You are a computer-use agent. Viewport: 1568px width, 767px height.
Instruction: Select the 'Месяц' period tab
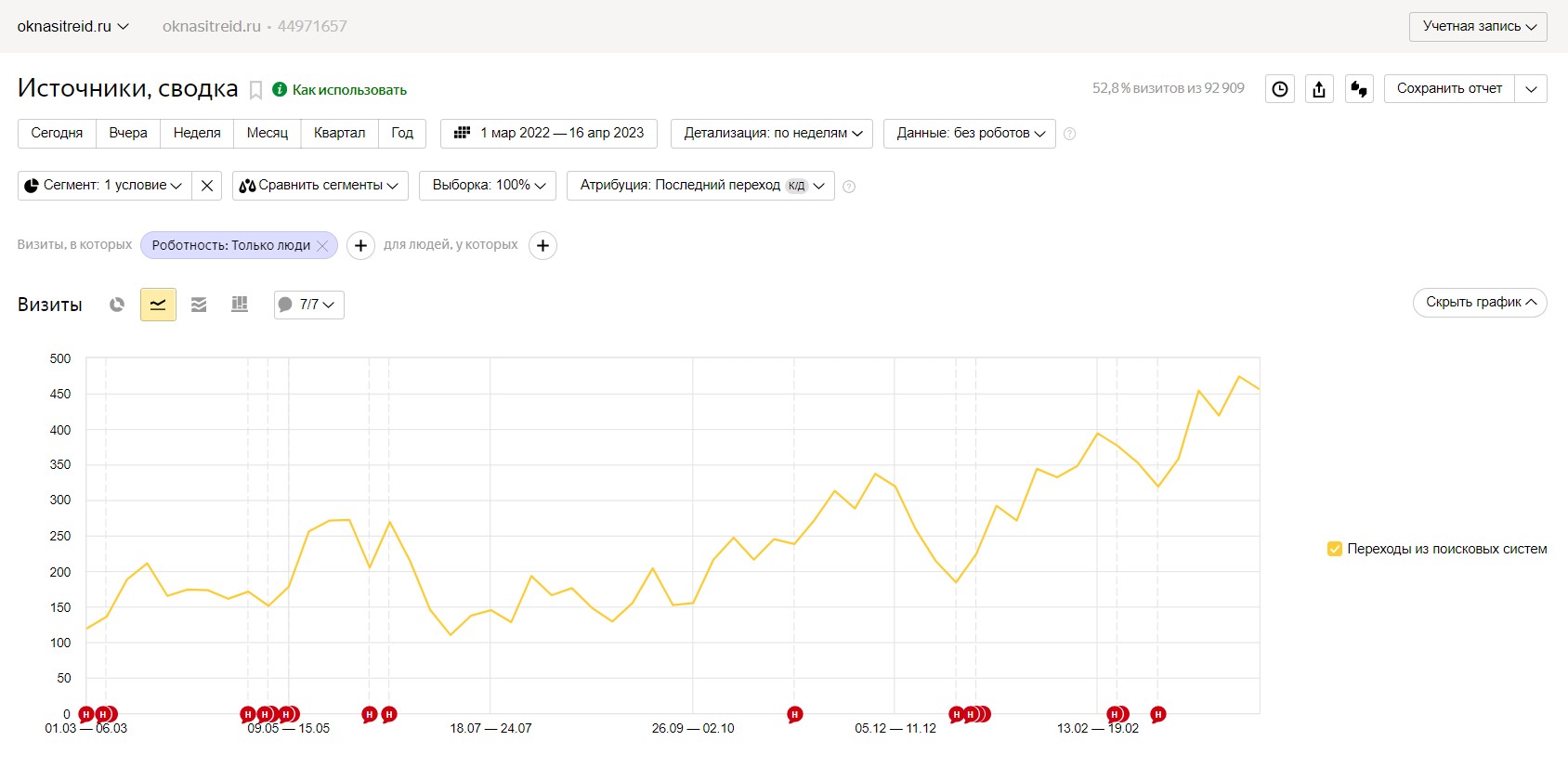(268, 133)
